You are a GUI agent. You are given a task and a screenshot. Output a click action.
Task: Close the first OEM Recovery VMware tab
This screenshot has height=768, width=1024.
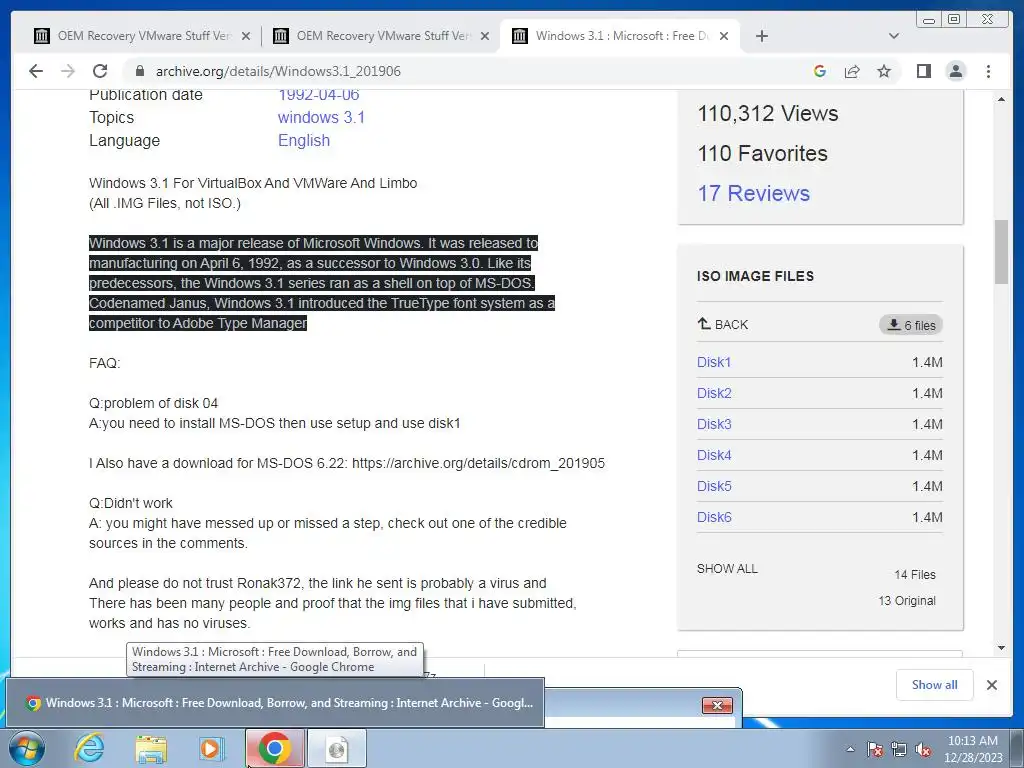click(x=246, y=36)
